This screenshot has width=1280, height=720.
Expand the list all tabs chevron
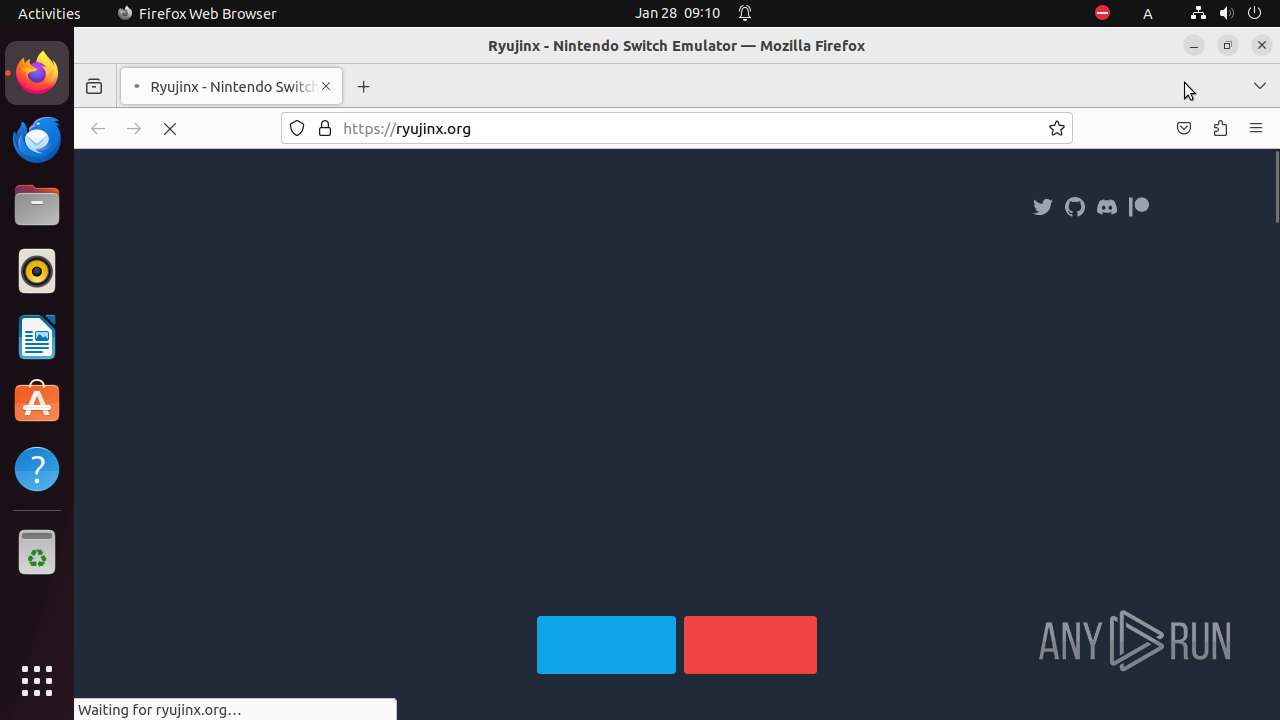[1260, 86]
